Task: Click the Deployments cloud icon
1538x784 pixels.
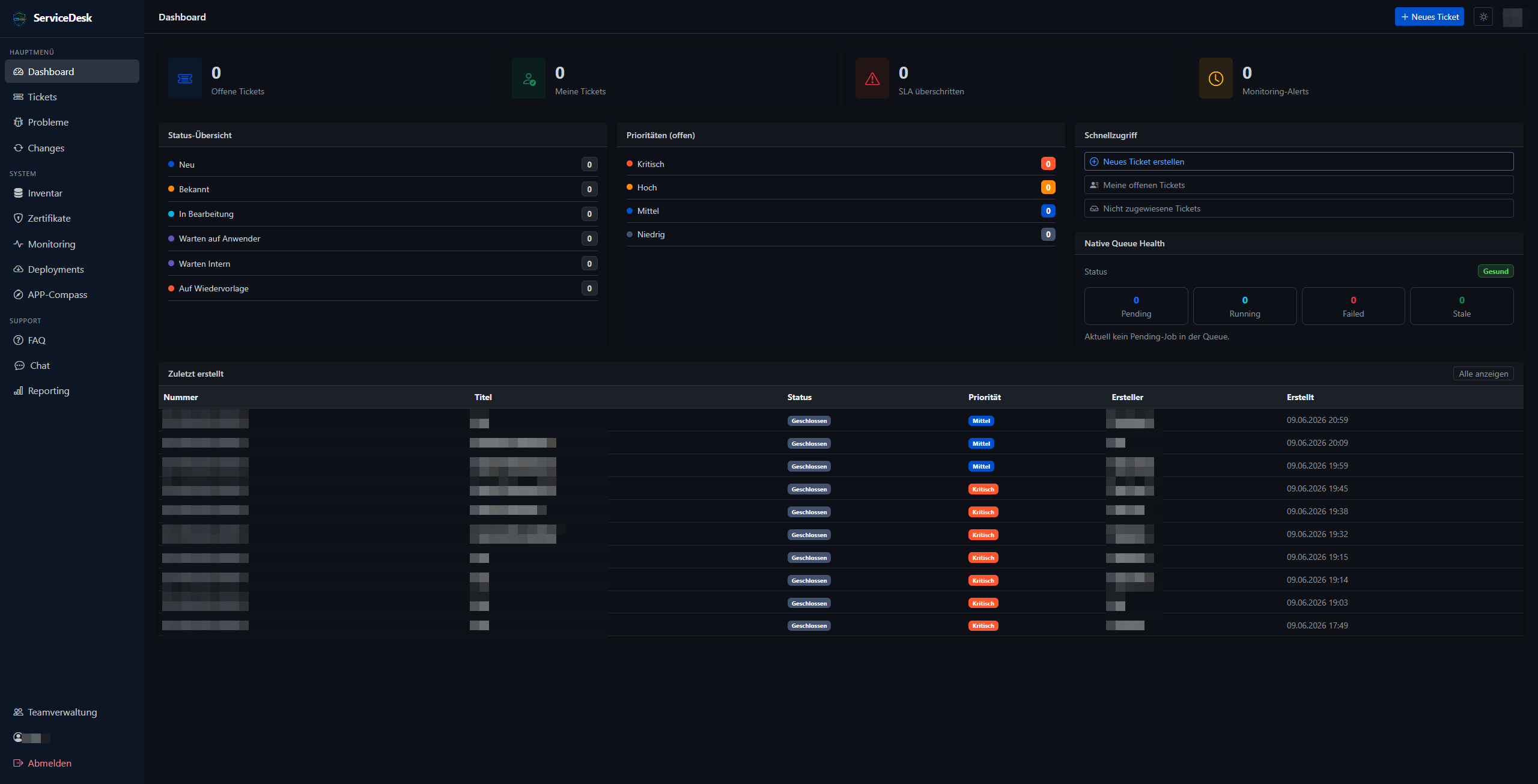Action: (18, 269)
